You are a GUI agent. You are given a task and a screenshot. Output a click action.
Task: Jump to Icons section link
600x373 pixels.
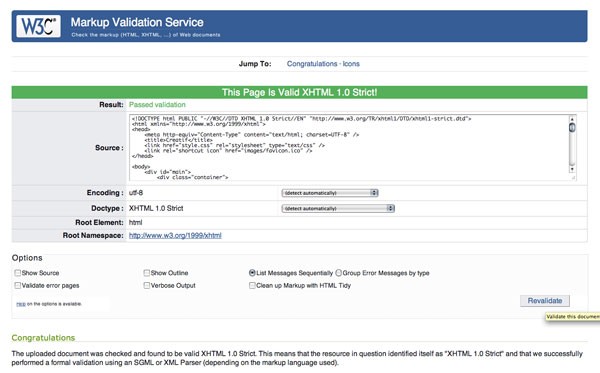351,64
